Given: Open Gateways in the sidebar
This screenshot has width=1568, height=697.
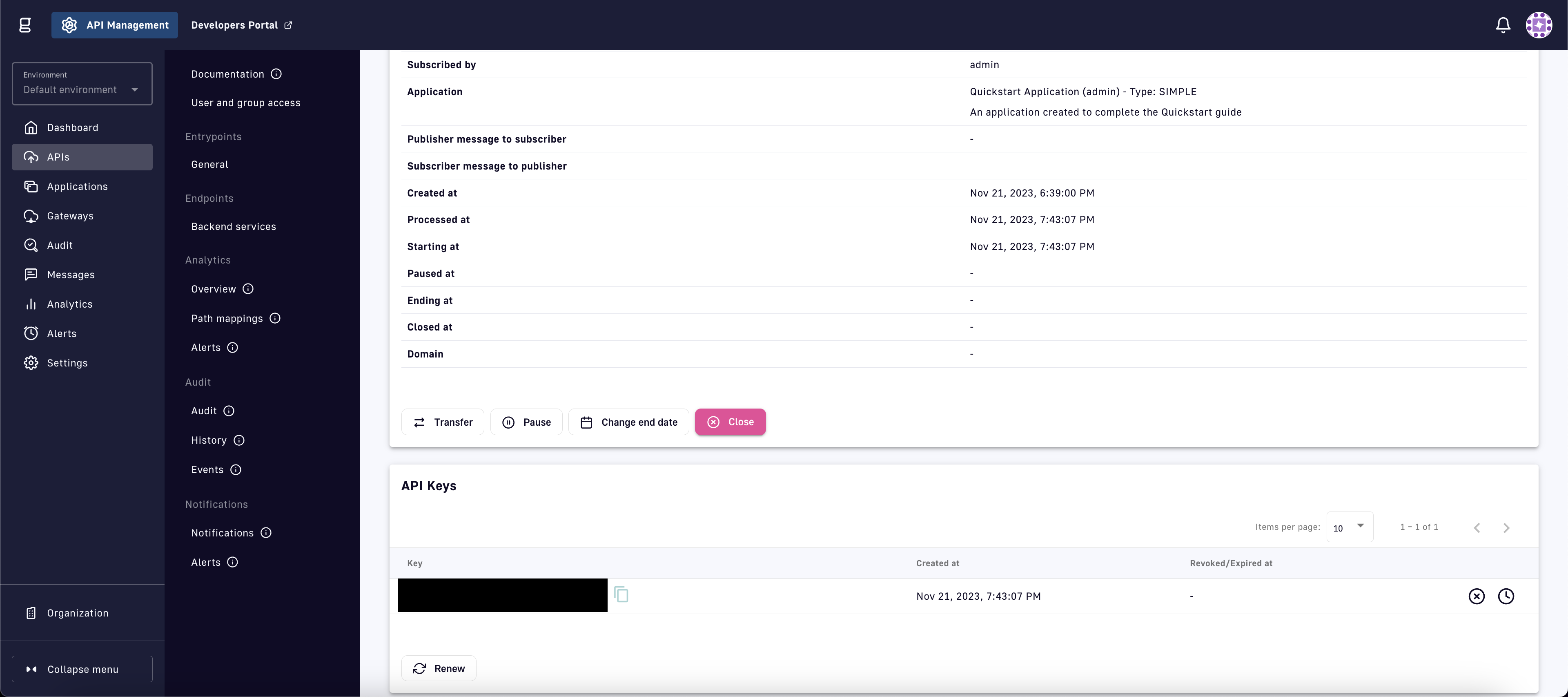Looking at the screenshot, I should click(x=70, y=216).
